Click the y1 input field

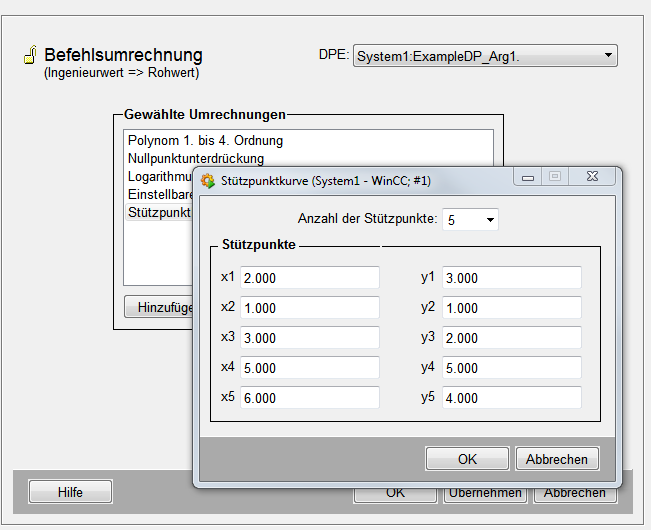(x=511, y=278)
